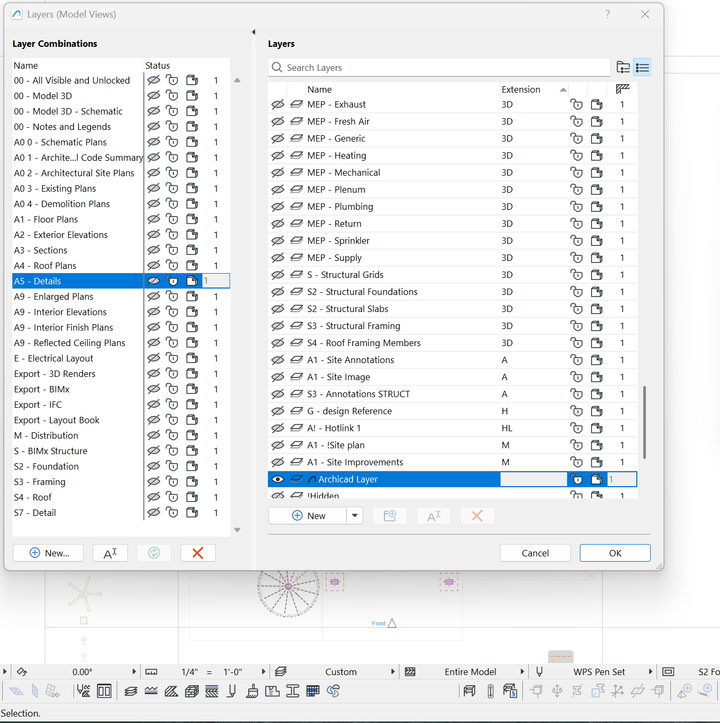Show the MEP - Exhaust layer
Viewport: 720px width, 723px height.
click(x=277, y=105)
